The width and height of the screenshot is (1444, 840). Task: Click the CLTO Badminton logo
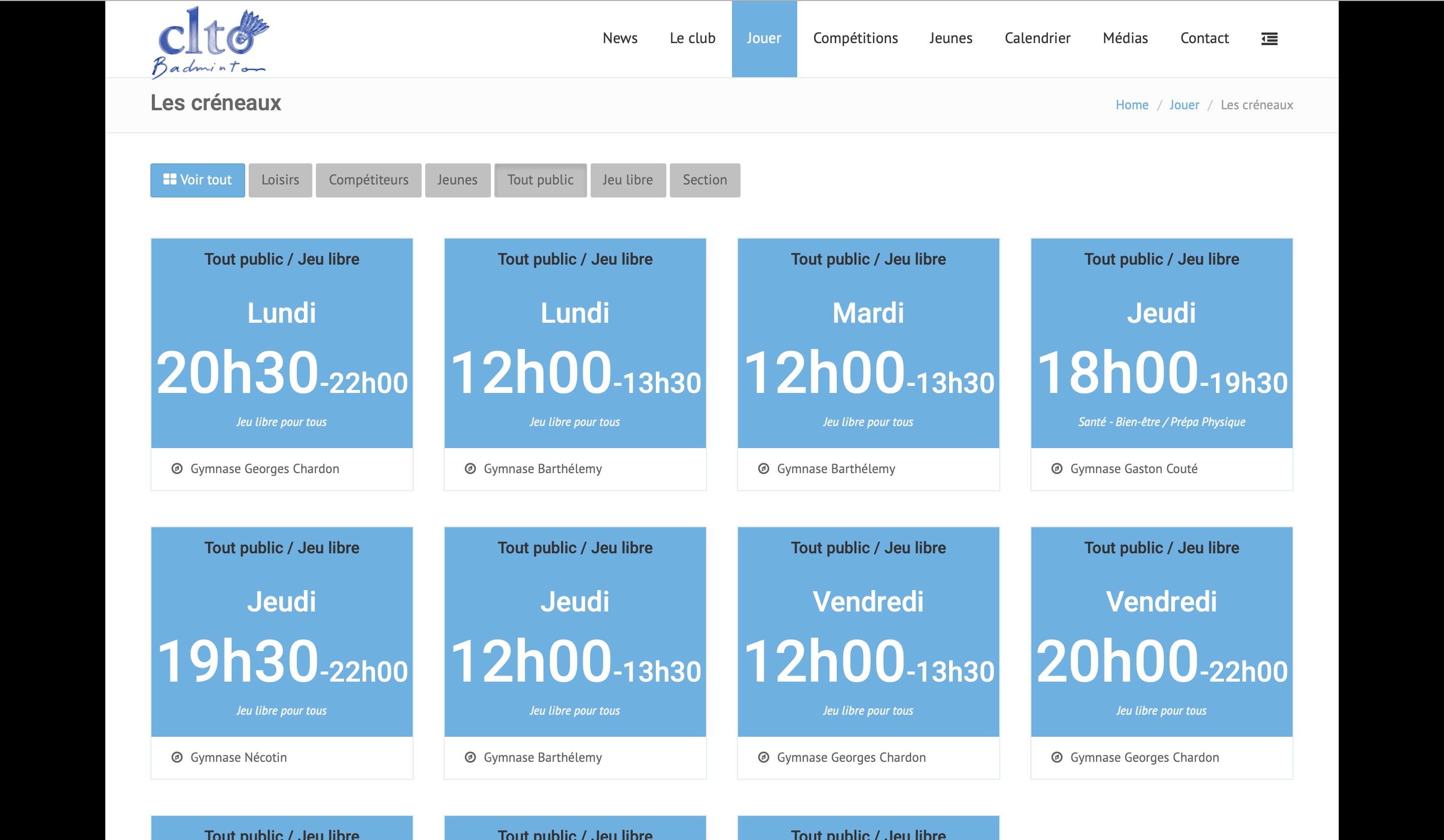[x=210, y=43]
